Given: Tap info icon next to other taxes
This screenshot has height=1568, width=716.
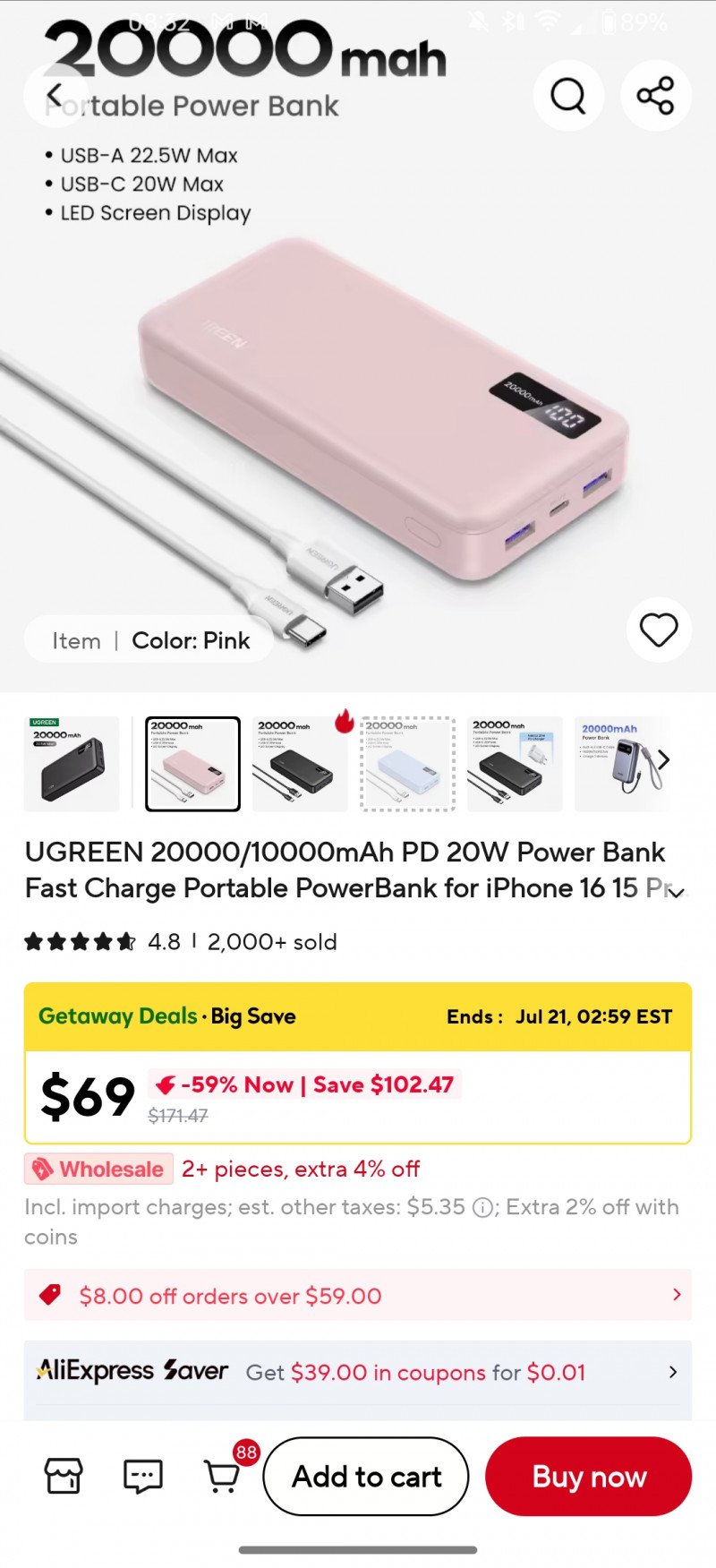Looking at the screenshot, I should (482, 1207).
